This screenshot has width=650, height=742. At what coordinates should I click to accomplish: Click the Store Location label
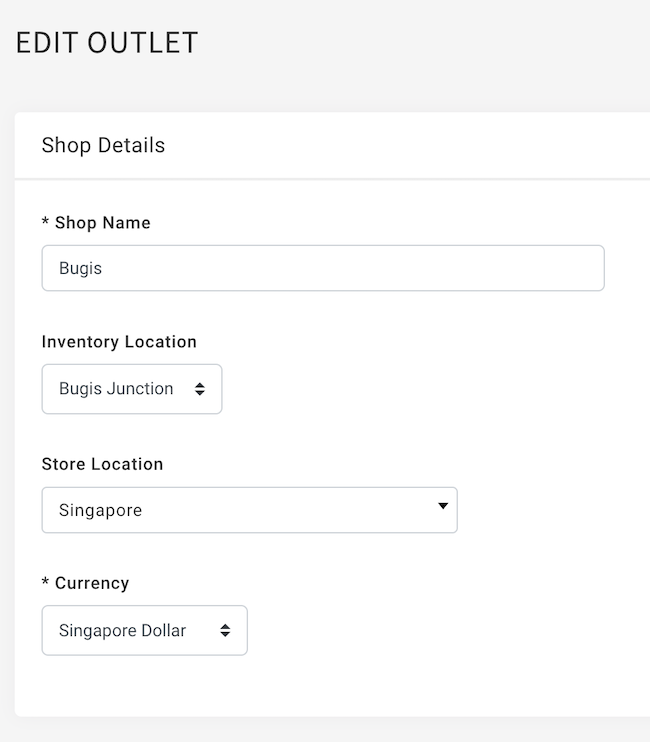pyautogui.click(x=103, y=464)
